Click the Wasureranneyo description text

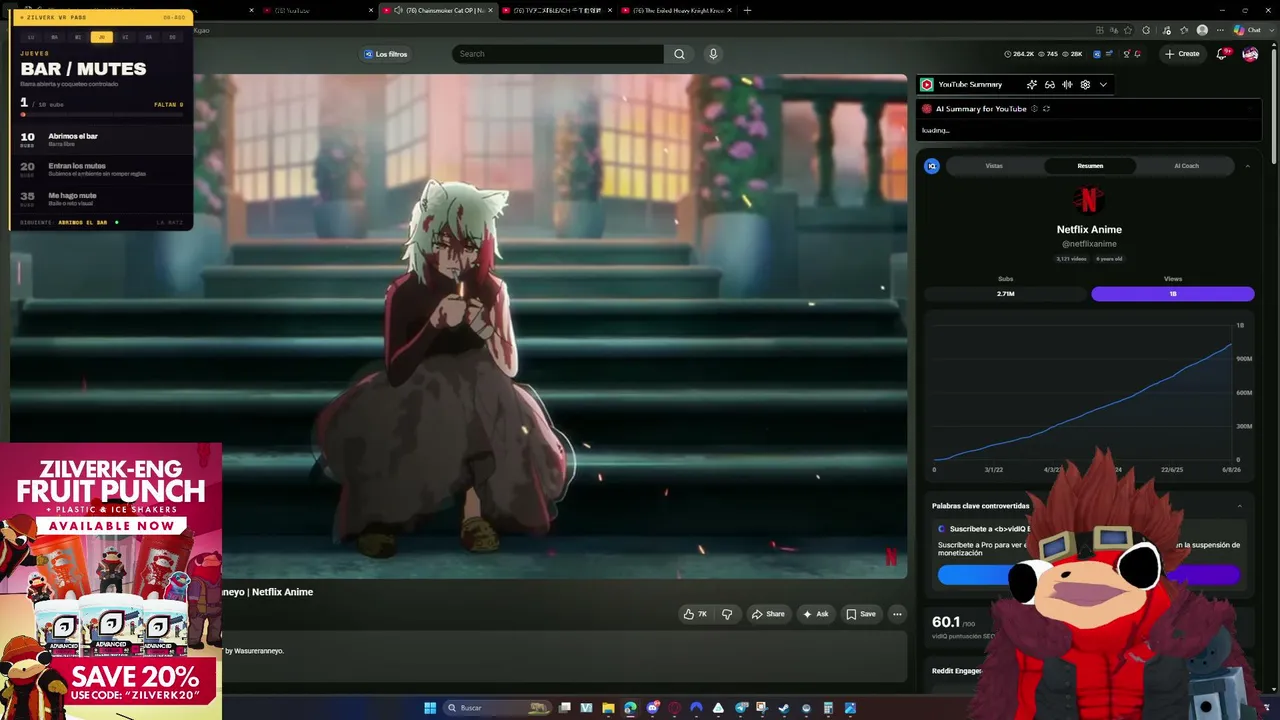click(x=254, y=651)
